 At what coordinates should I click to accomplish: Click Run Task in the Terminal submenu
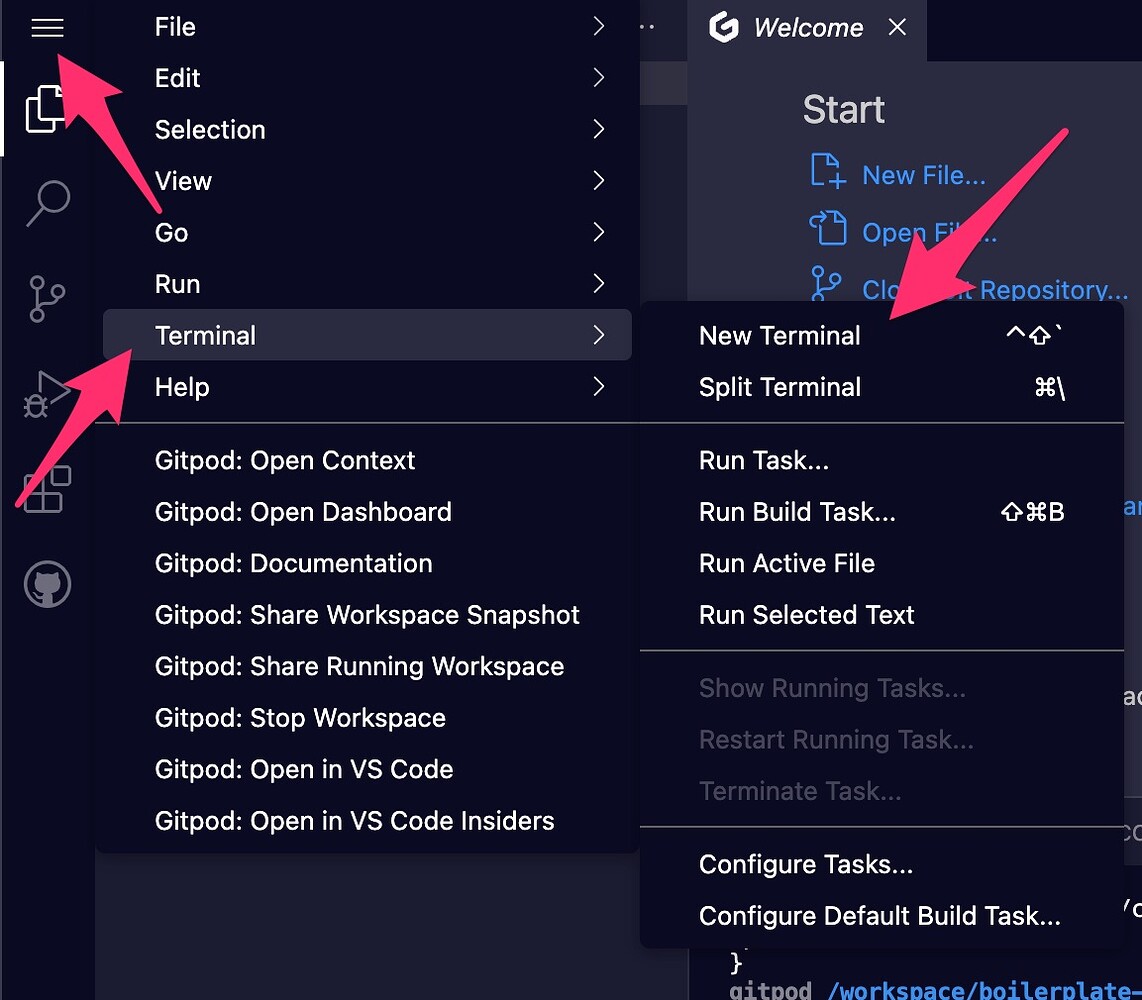tap(763, 460)
